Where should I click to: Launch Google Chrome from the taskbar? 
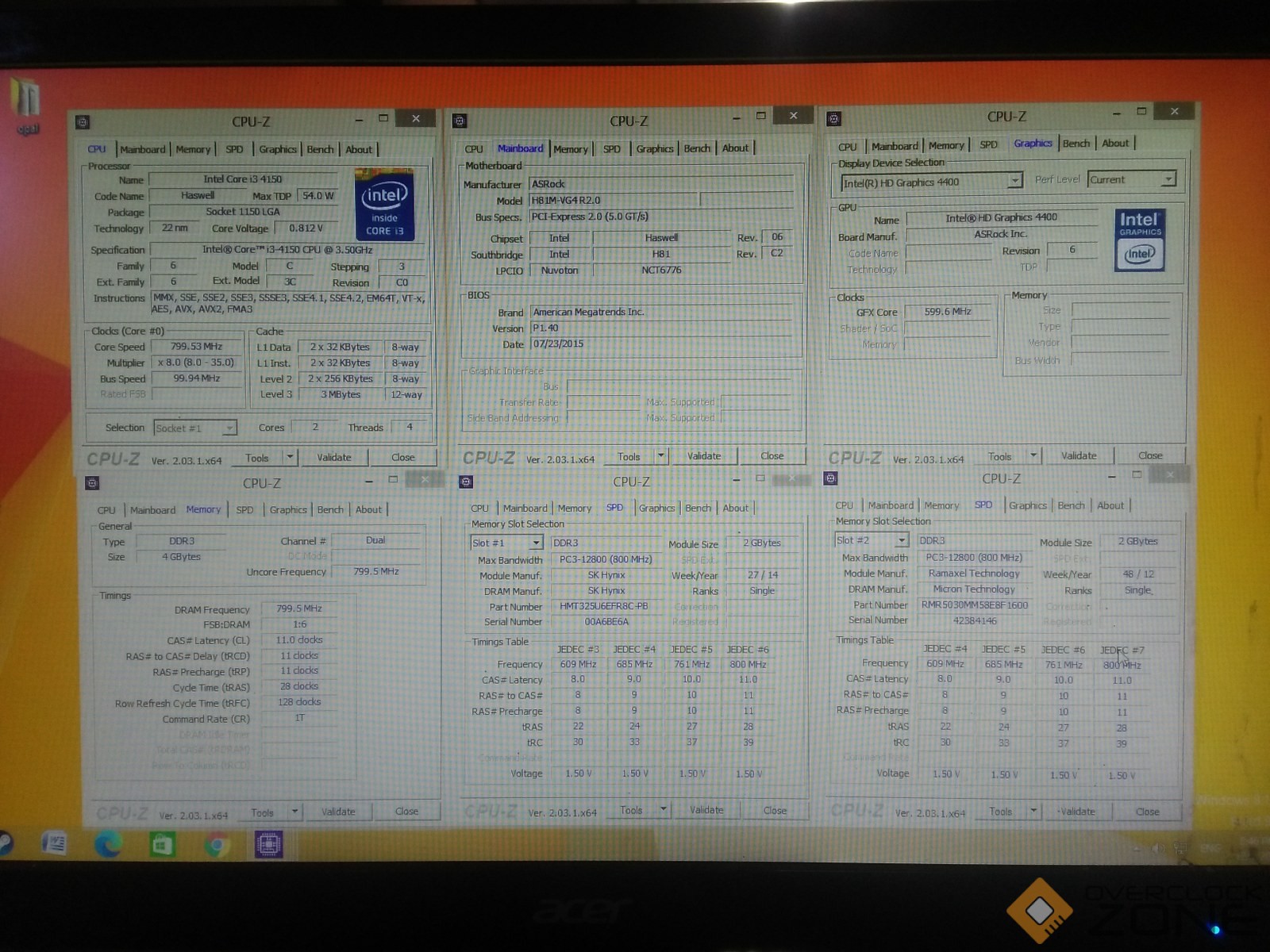(x=216, y=845)
